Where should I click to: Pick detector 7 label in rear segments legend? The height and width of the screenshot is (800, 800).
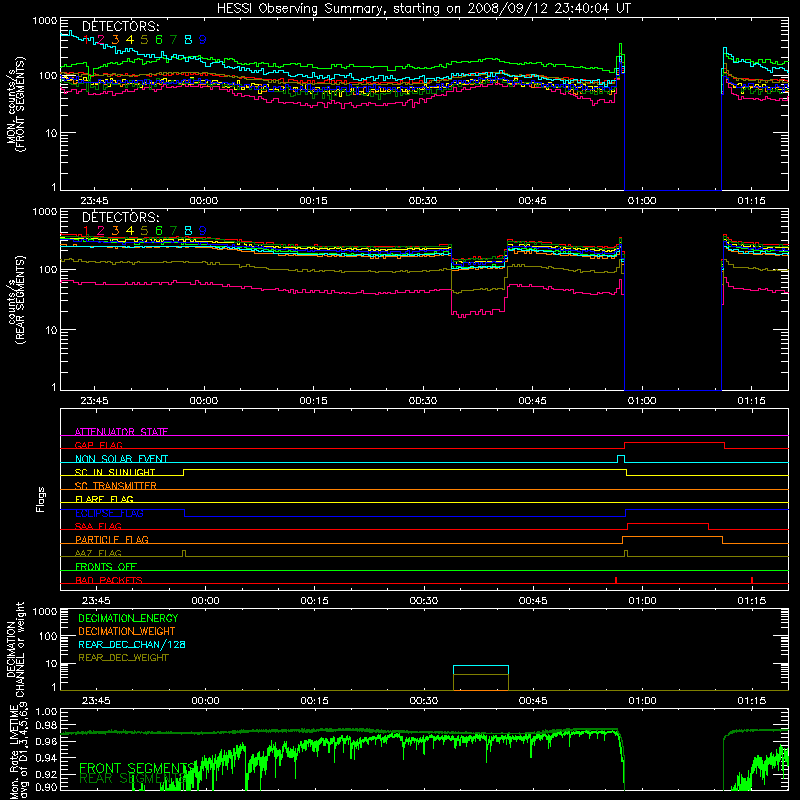(x=173, y=231)
